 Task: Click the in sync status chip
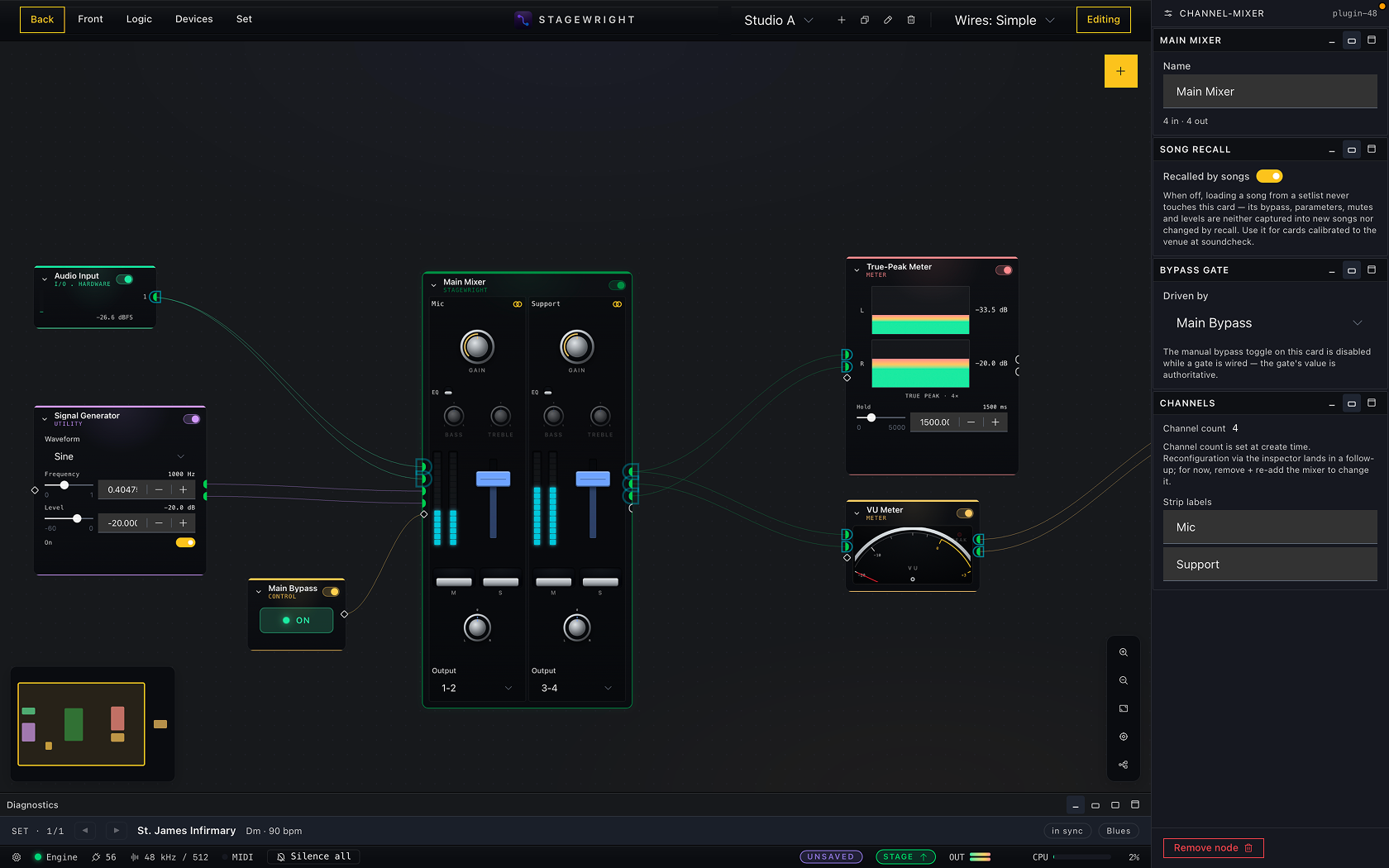click(1067, 831)
